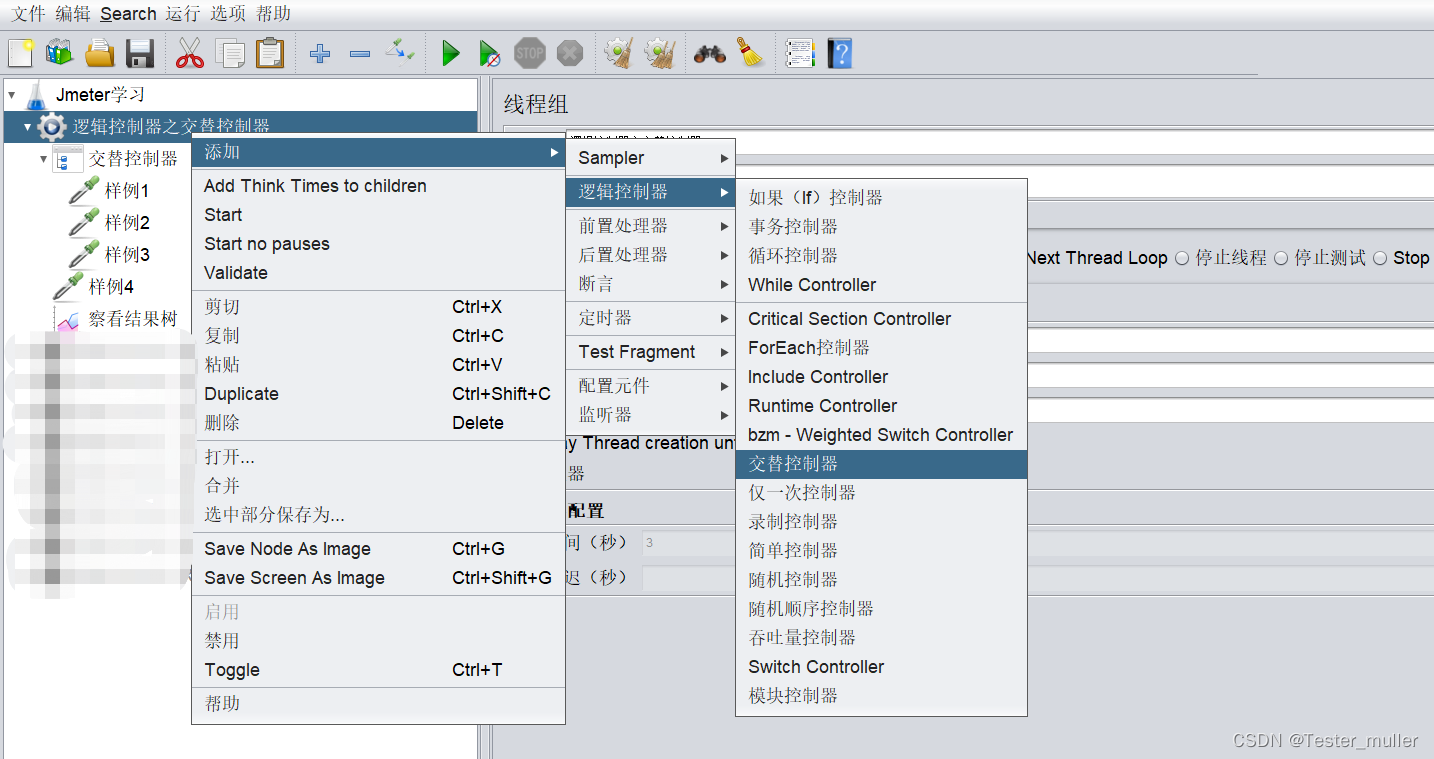Image resolution: width=1434 pixels, height=759 pixels.
Task: Click Save Node As Image
Action: 378,549
